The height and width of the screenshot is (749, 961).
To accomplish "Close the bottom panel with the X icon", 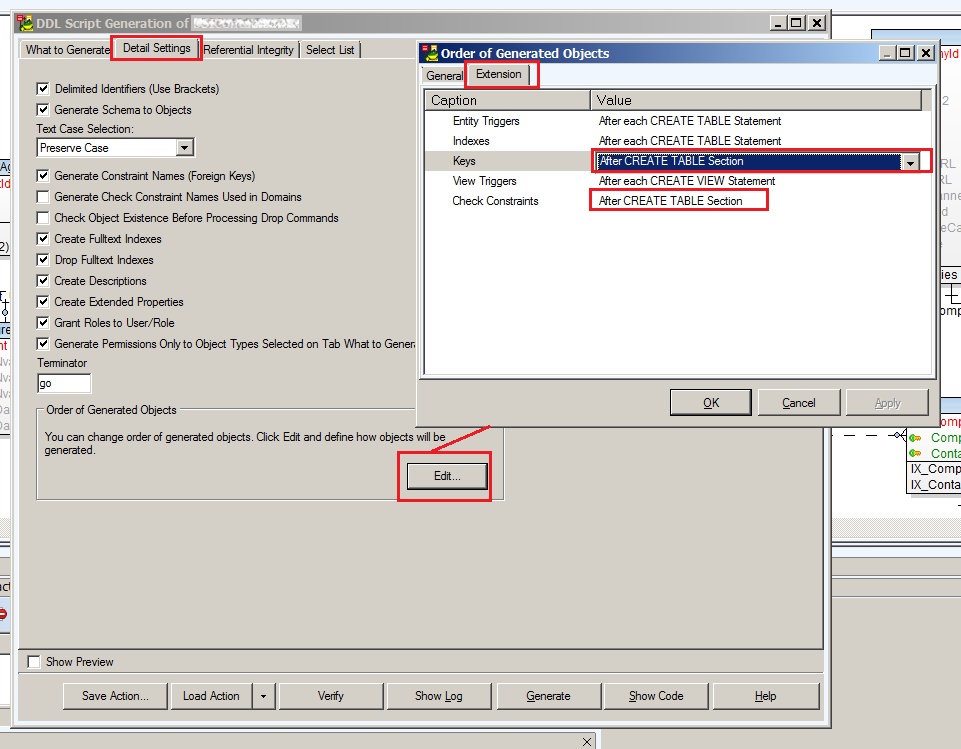I will coord(587,741).
